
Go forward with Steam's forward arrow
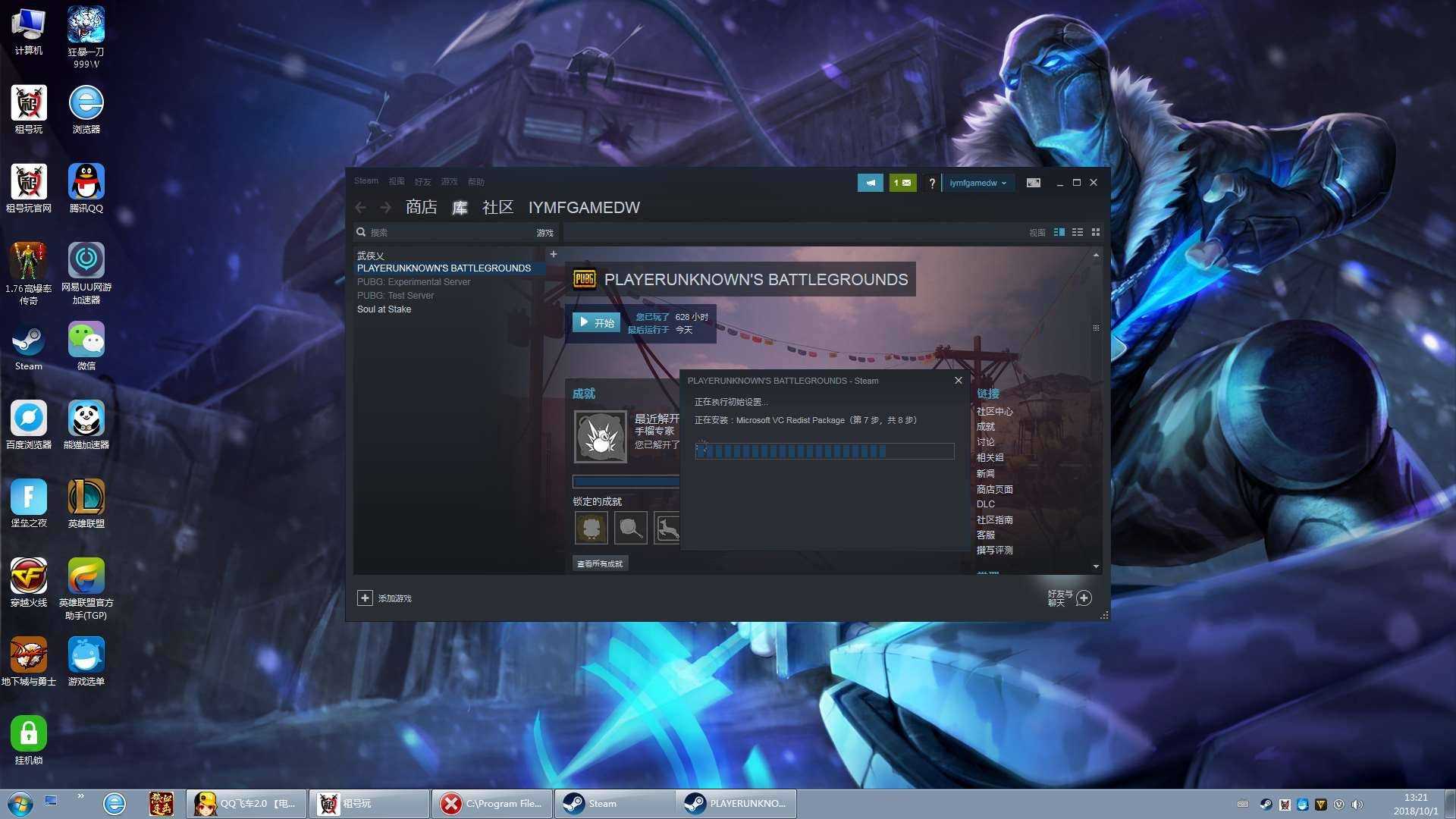tap(385, 208)
